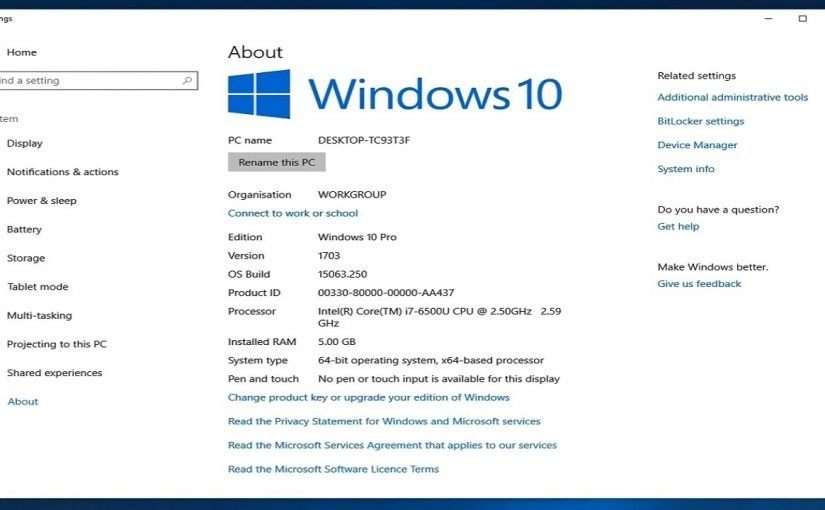Image resolution: width=825 pixels, height=510 pixels.
Task: Minimize the Settings window
Action: coord(768,18)
